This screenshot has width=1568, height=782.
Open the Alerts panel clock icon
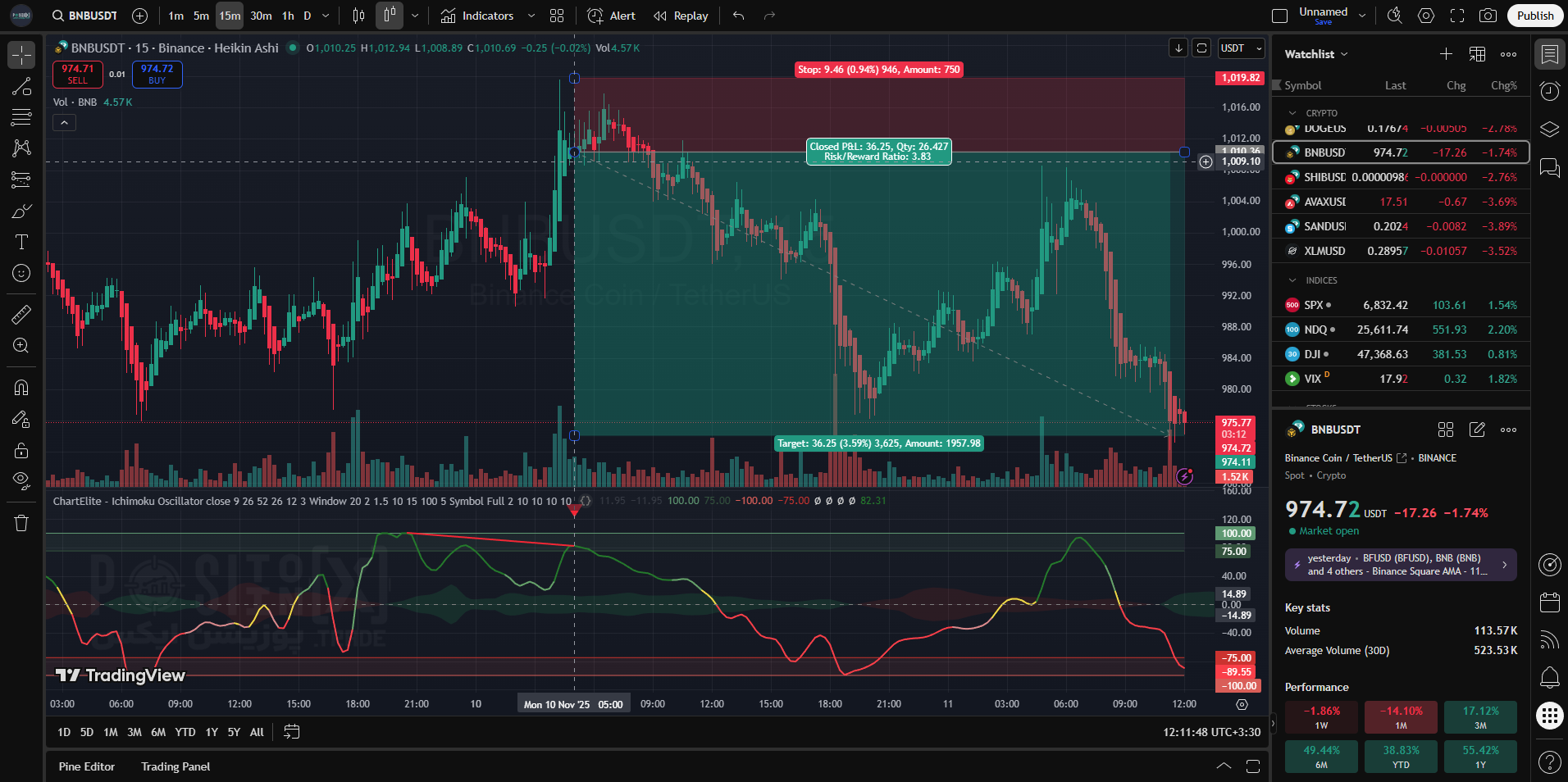pos(1549,91)
